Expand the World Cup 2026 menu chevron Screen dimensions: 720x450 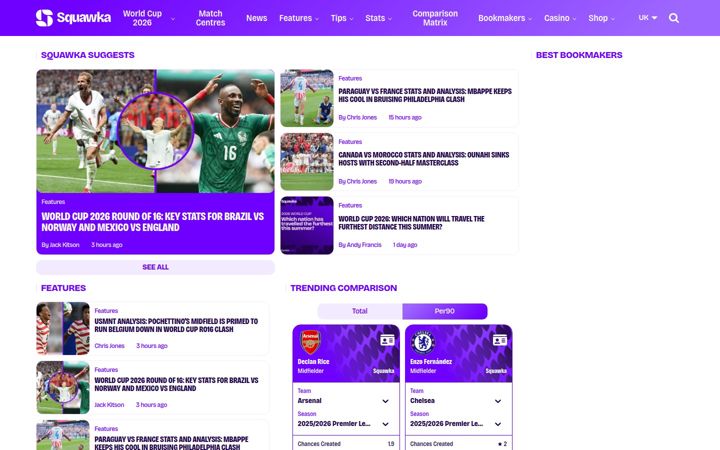click(x=173, y=19)
